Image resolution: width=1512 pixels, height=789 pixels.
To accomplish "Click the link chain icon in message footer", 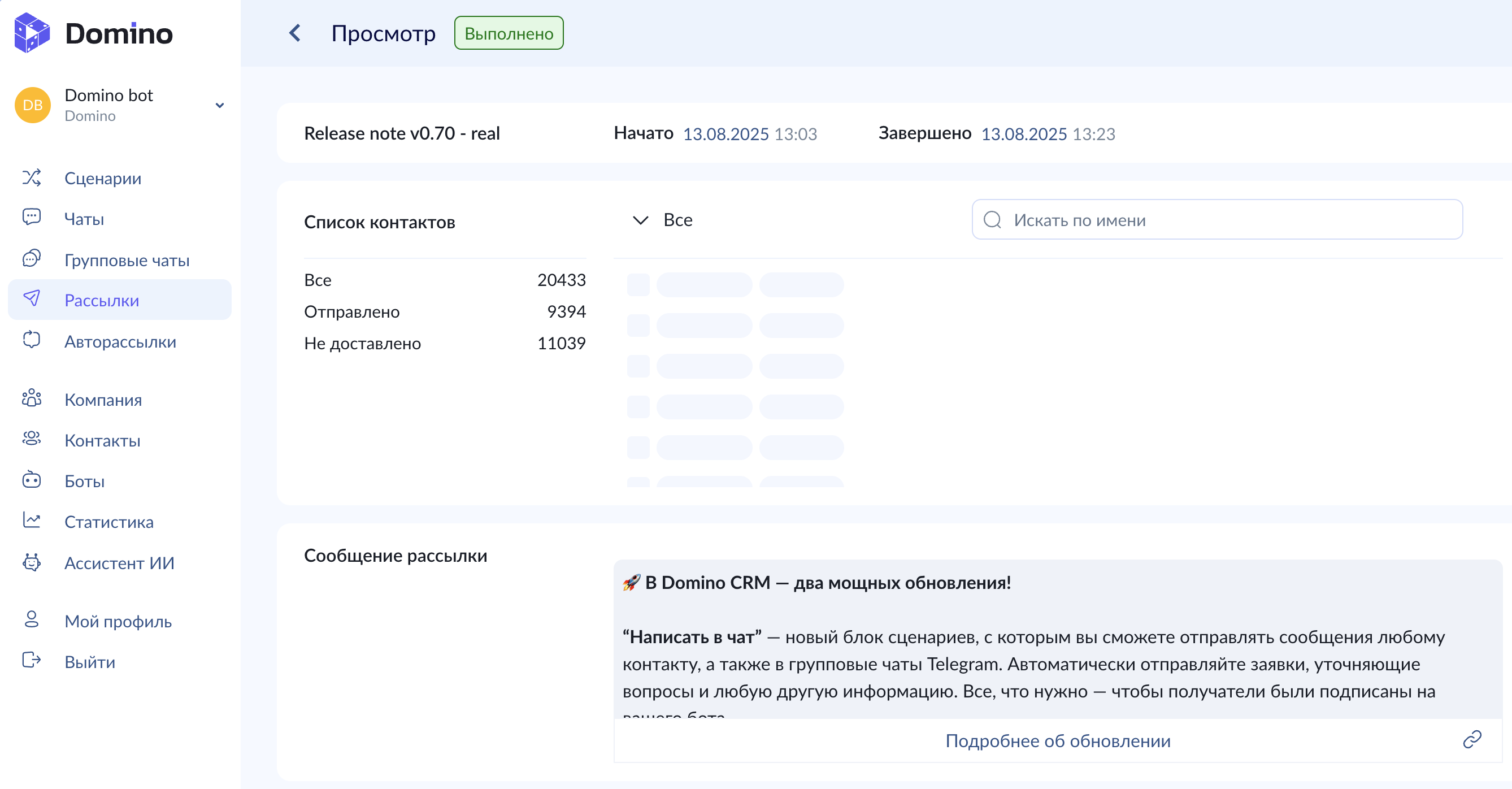I will (x=1471, y=740).
